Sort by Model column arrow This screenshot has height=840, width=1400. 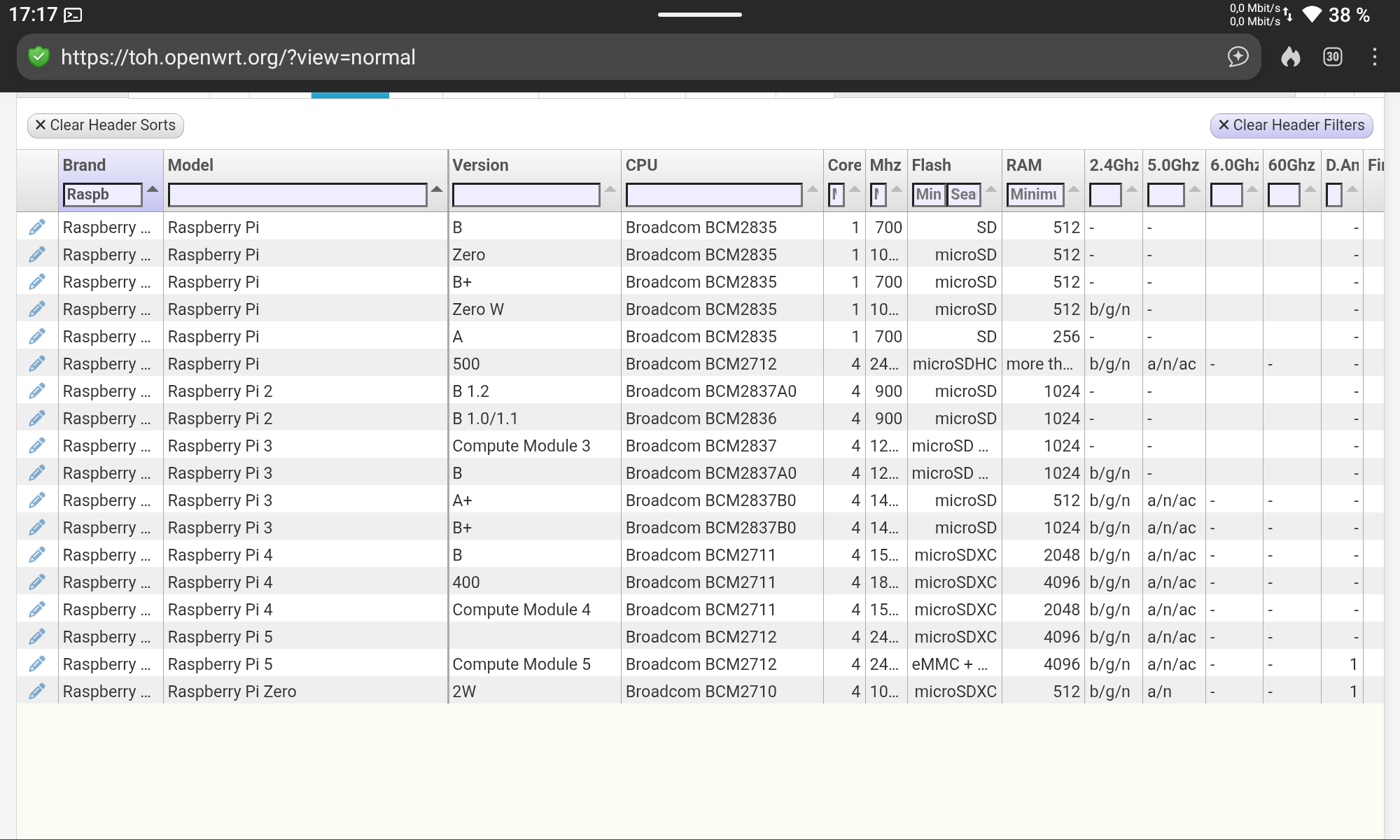coord(437,190)
